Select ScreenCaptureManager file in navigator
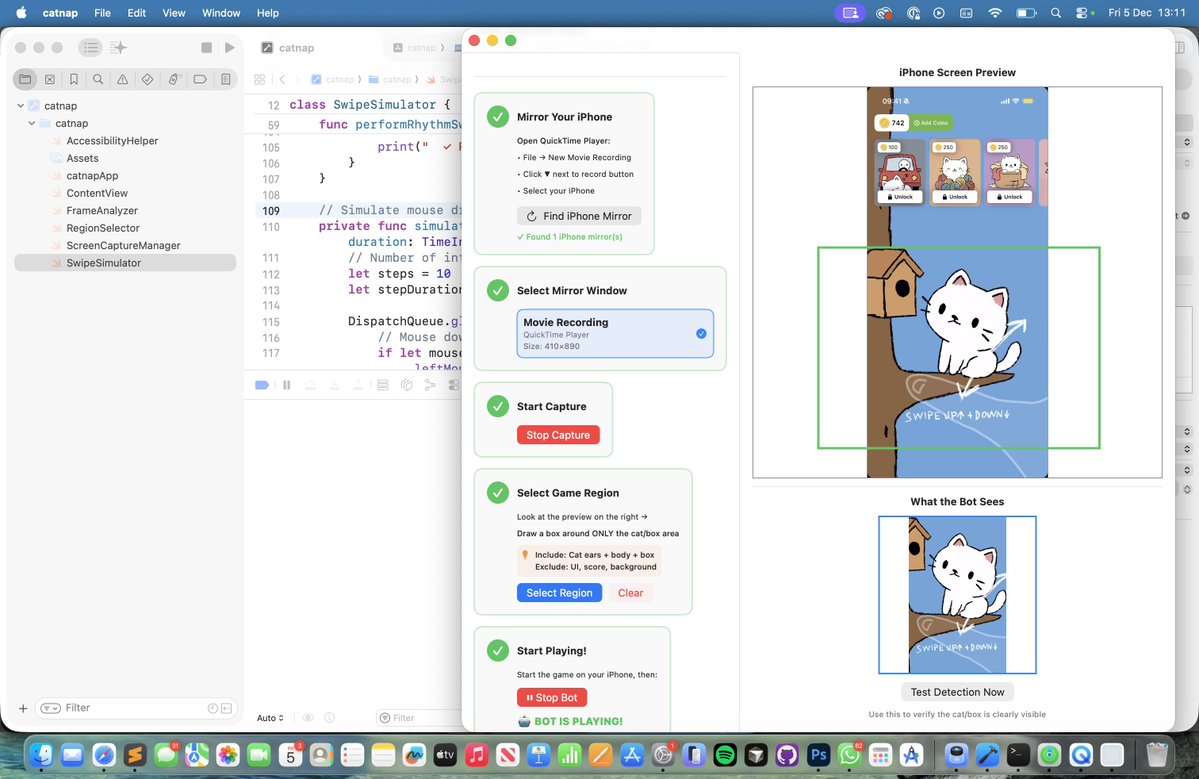Viewport: 1199px width, 779px height. pyautogui.click(x=123, y=245)
